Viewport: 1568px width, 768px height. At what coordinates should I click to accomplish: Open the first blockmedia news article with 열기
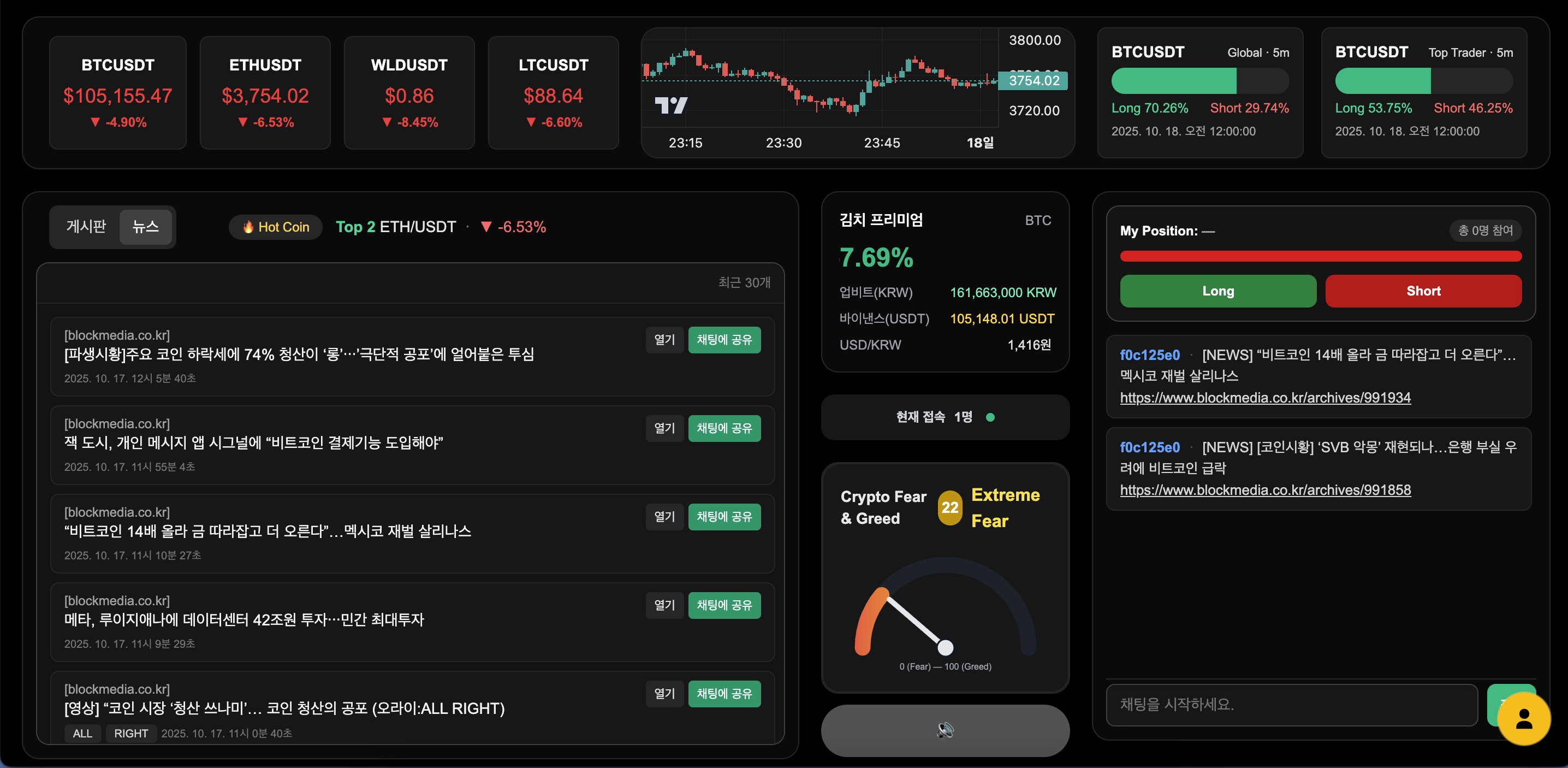click(x=664, y=340)
